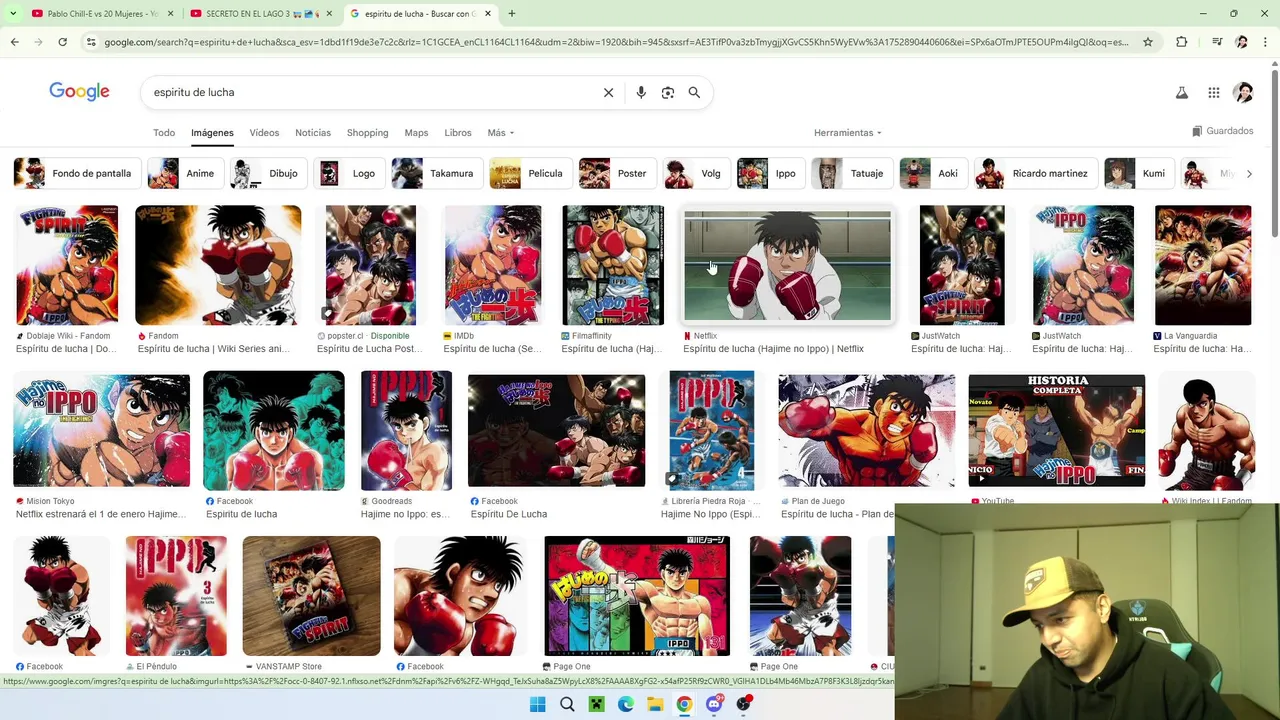The height and width of the screenshot is (720, 1280).
Task: Reload the page with the refresh icon
Action: pos(62,42)
